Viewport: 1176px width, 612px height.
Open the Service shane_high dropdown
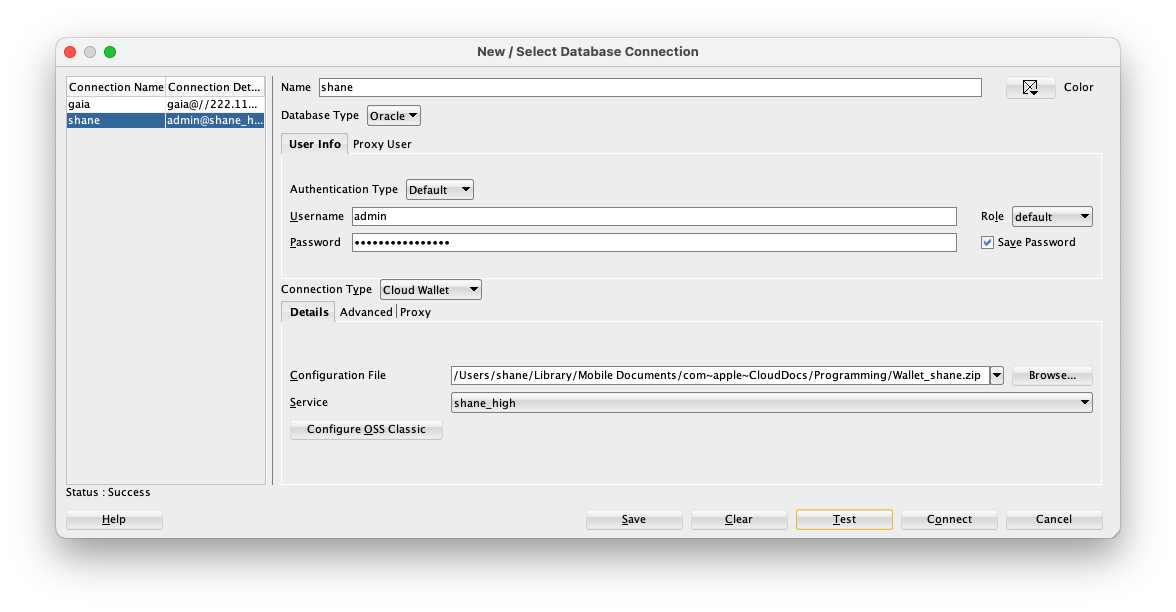click(771, 403)
